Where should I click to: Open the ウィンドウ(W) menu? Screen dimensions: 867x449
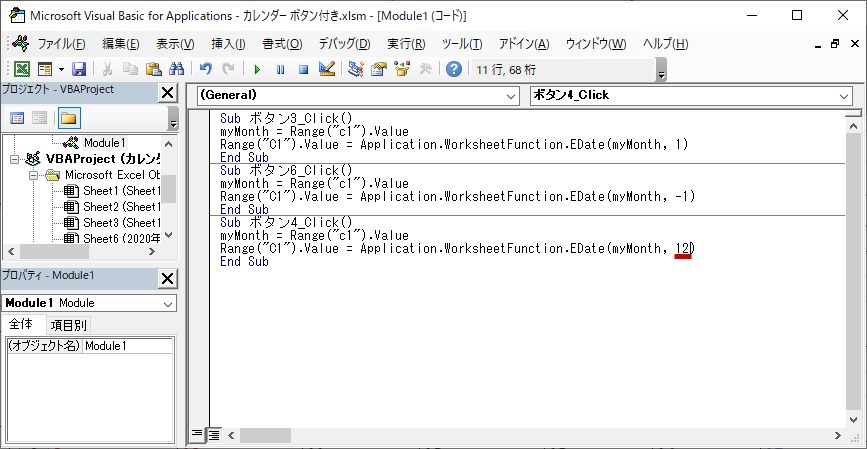pyautogui.click(x=596, y=44)
